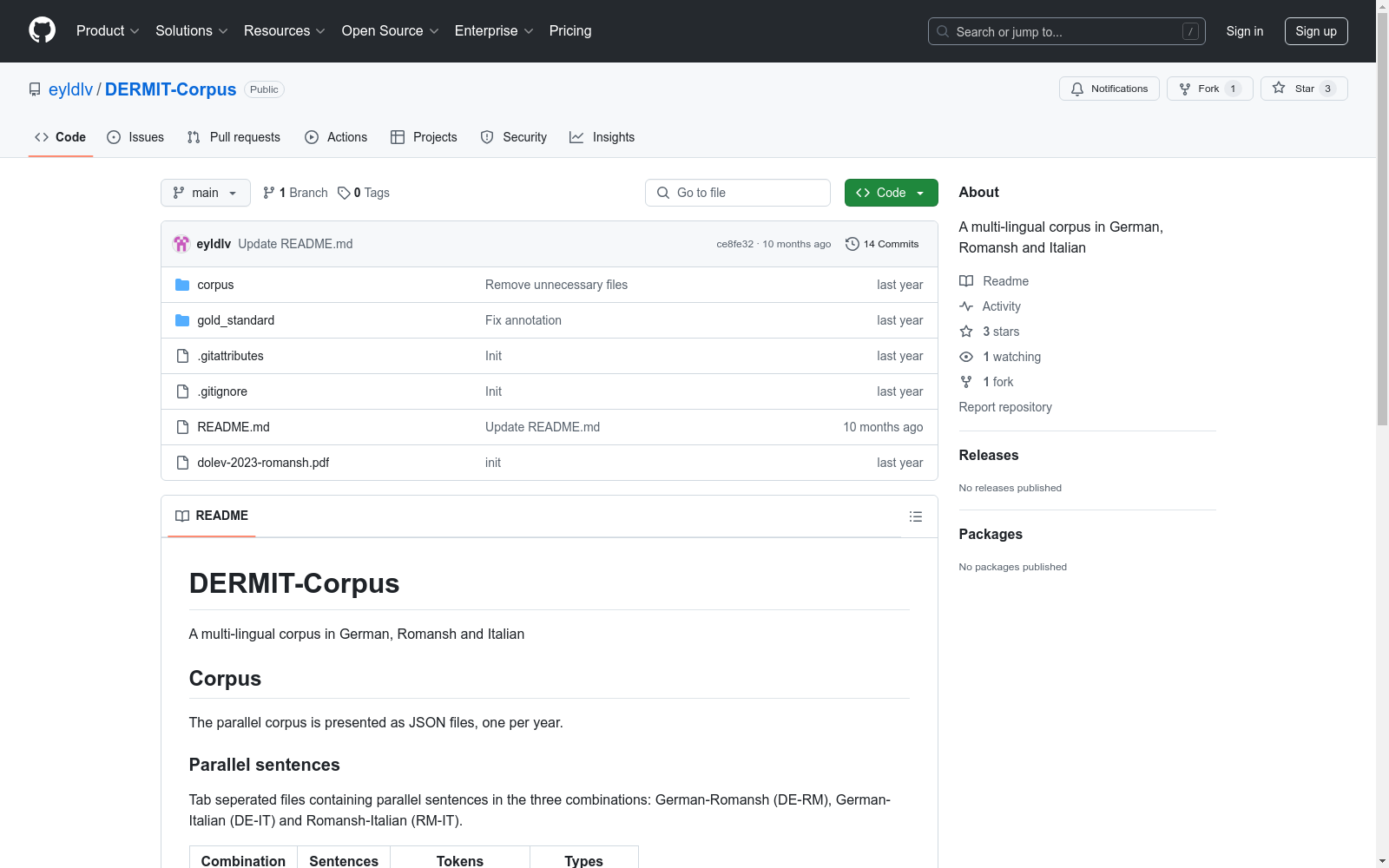
Task: Click the book icon beside Readme
Action: coord(966,281)
